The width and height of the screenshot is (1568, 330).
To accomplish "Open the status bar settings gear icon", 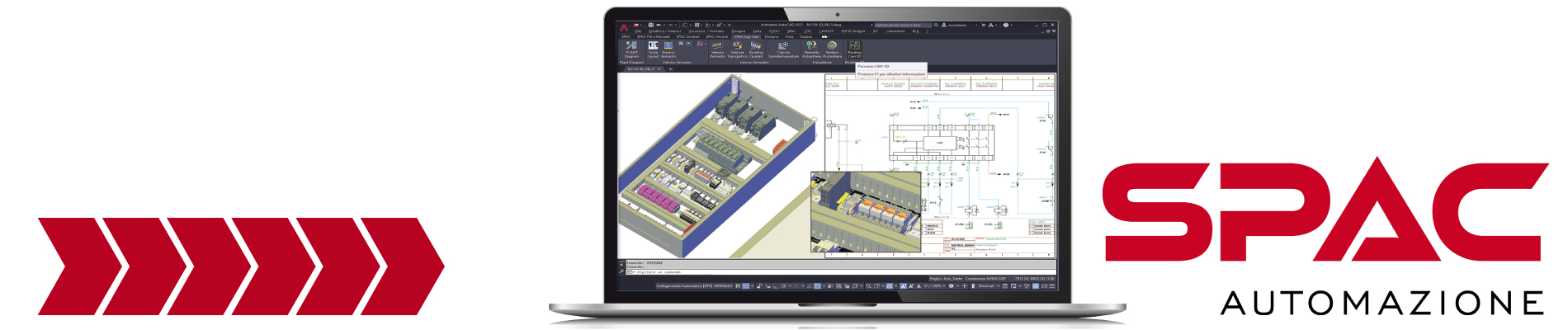I will pos(951,286).
